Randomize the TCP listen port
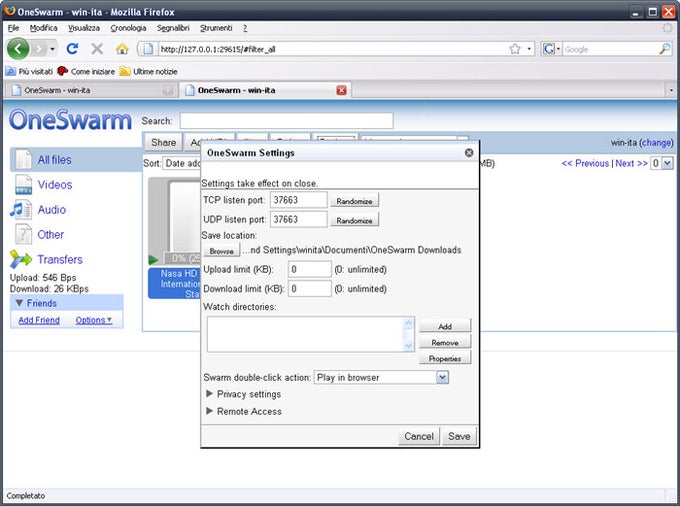 point(354,201)
